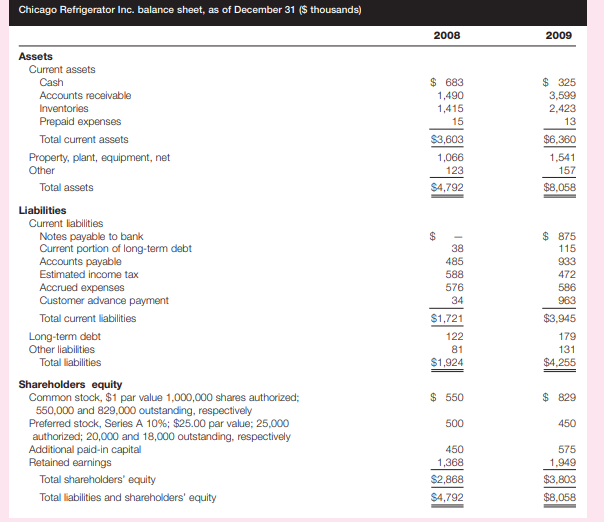
Task: Click the 2009 Other assets value 157
Action: 567,171
